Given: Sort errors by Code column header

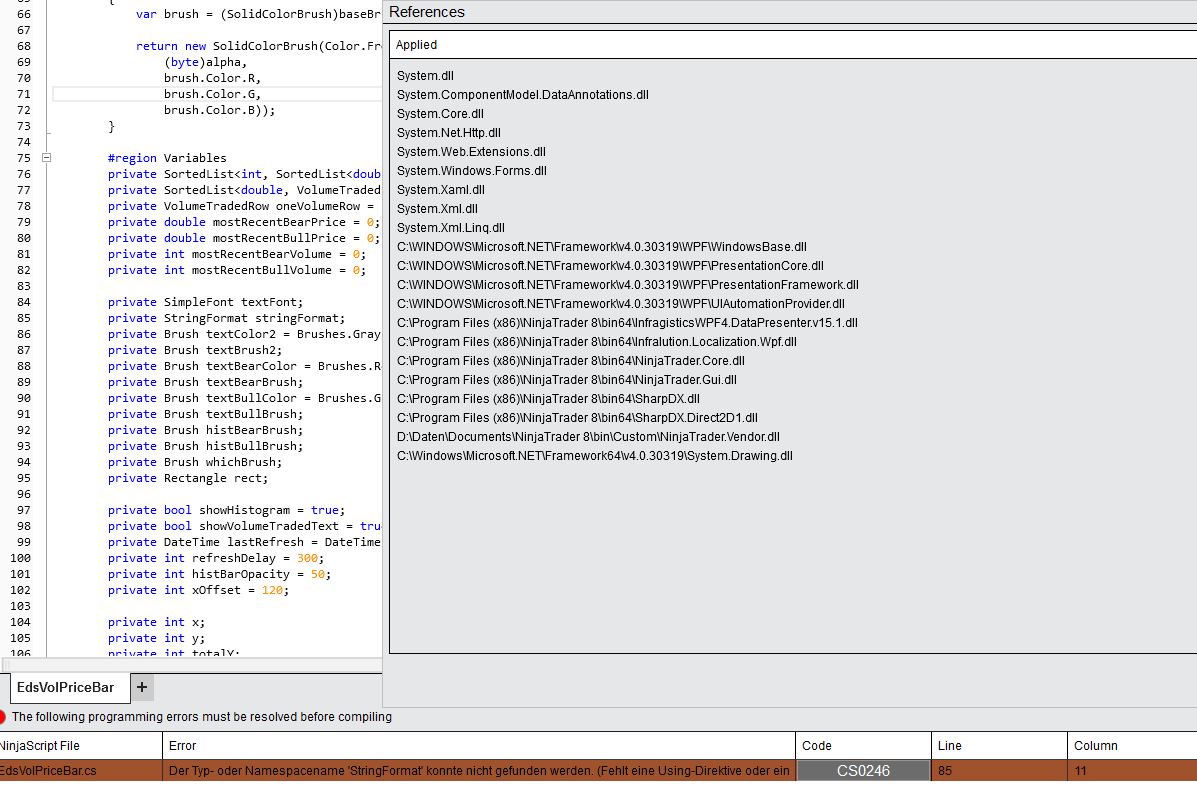Looking at the screenshot, I should pyautogui.click(x=863, y=745).
